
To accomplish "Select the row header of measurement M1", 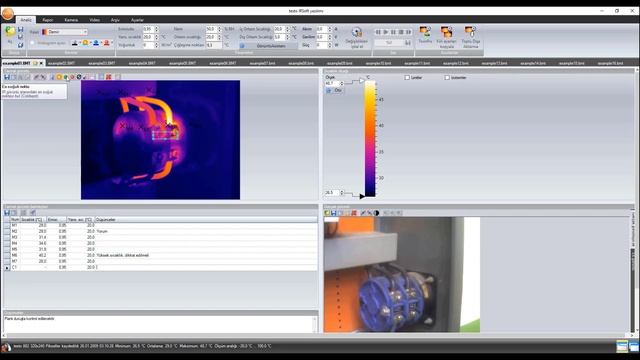I will point(7,225).
